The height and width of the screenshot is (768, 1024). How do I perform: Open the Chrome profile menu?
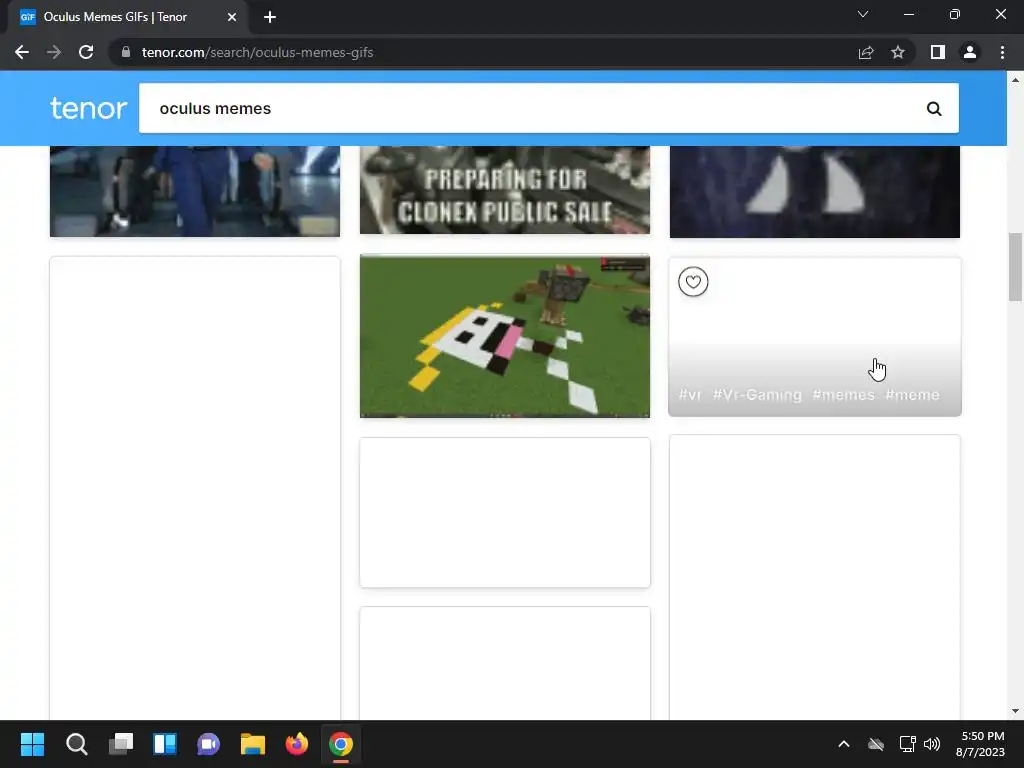coord(970,52)
